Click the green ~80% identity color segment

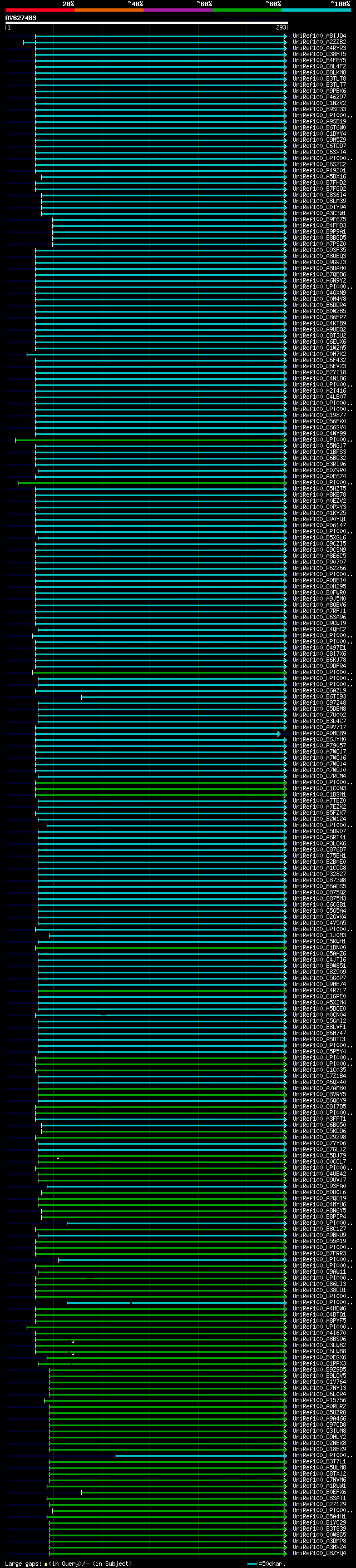pos(247,11)
